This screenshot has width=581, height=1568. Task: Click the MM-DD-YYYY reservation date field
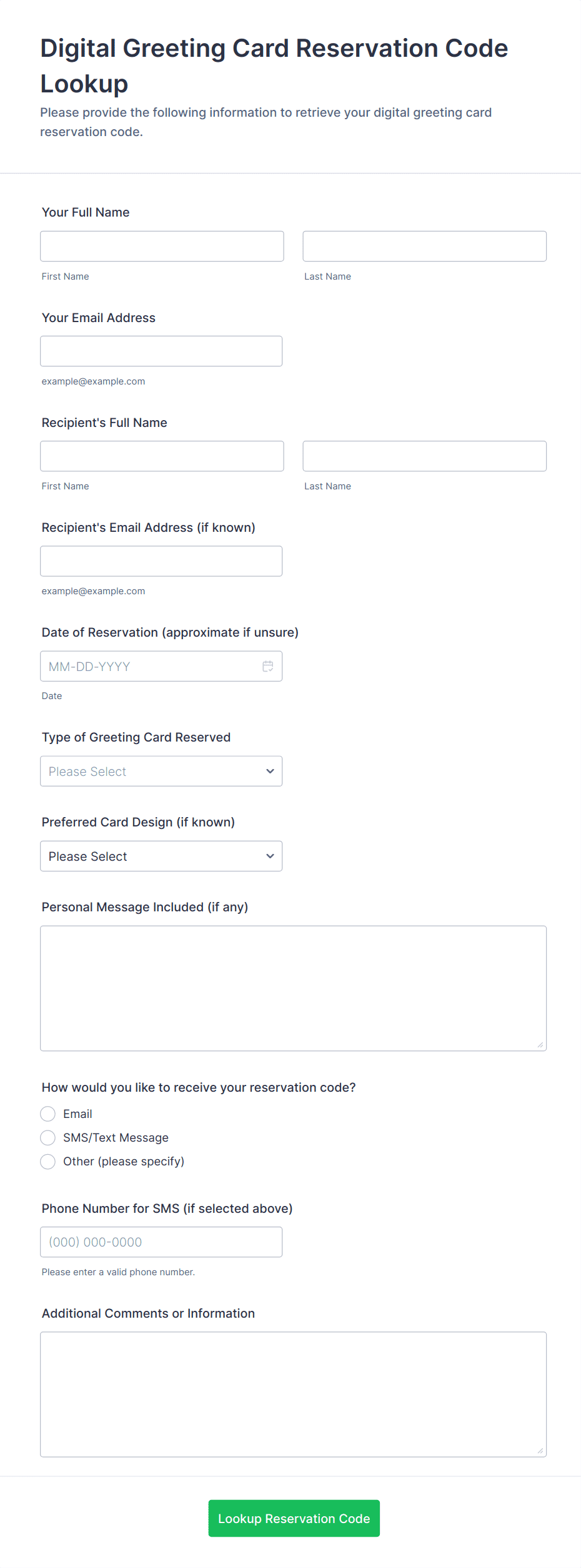[x=150, y=666]
